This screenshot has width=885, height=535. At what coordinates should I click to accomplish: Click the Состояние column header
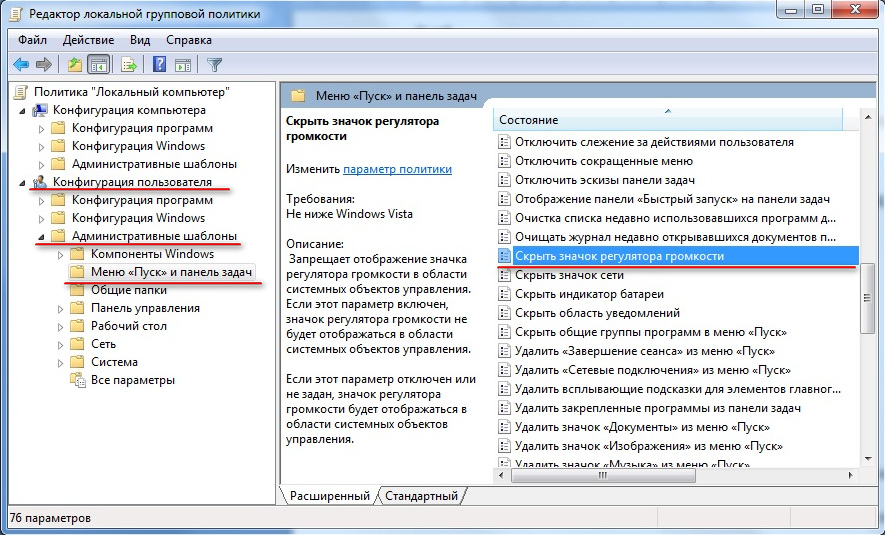667,120
